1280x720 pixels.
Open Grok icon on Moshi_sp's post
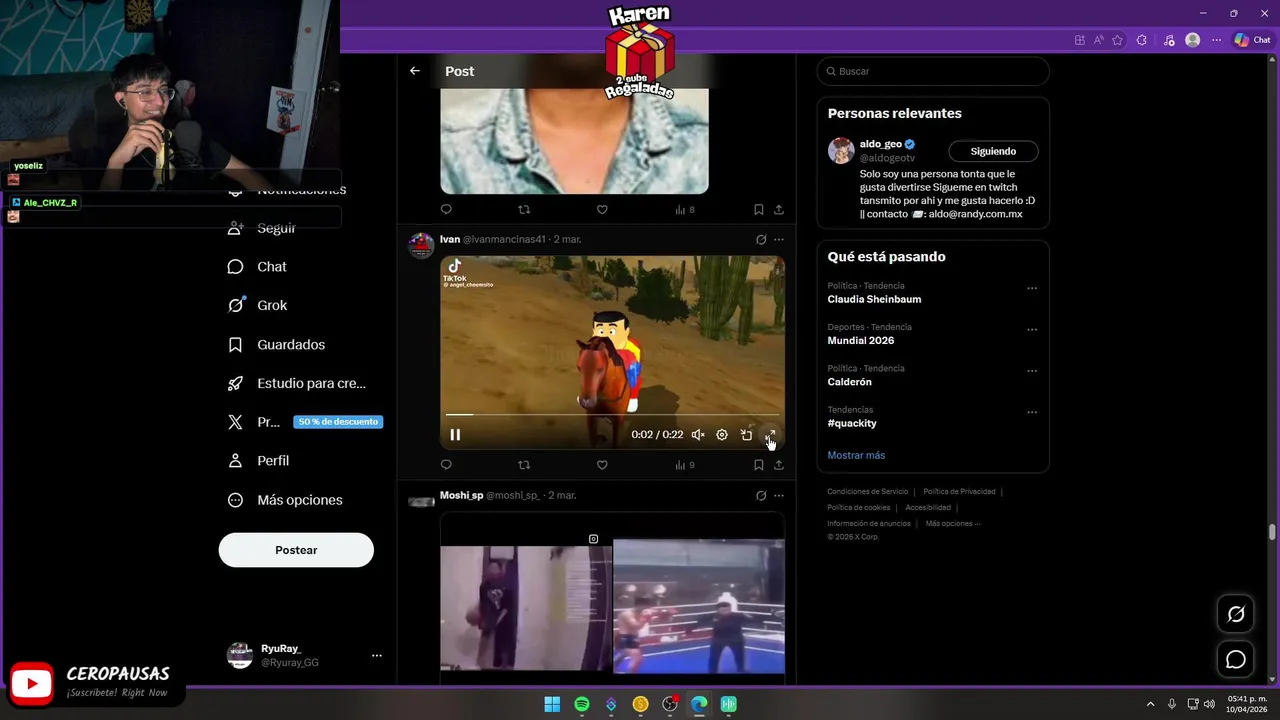761,496
